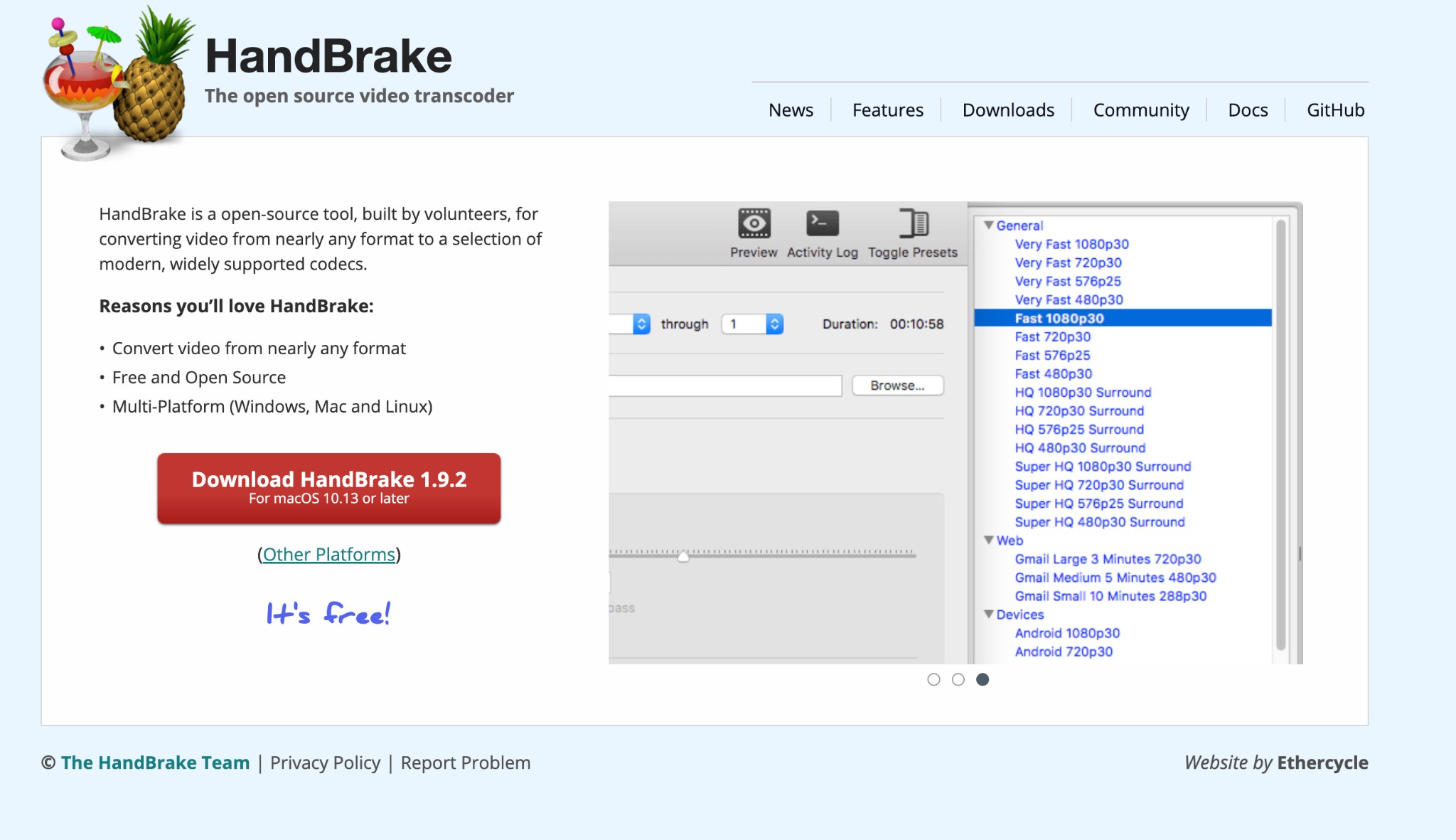Select the HQ 576p25 Surround preset
This screenshot has width=1456, height=840.
(x=1079, y=429)
